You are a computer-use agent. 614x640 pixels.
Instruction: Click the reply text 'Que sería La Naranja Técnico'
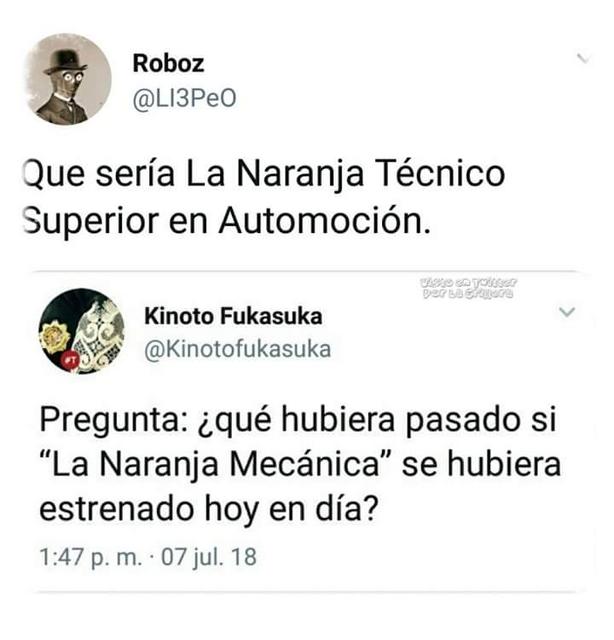pos(265,174)
